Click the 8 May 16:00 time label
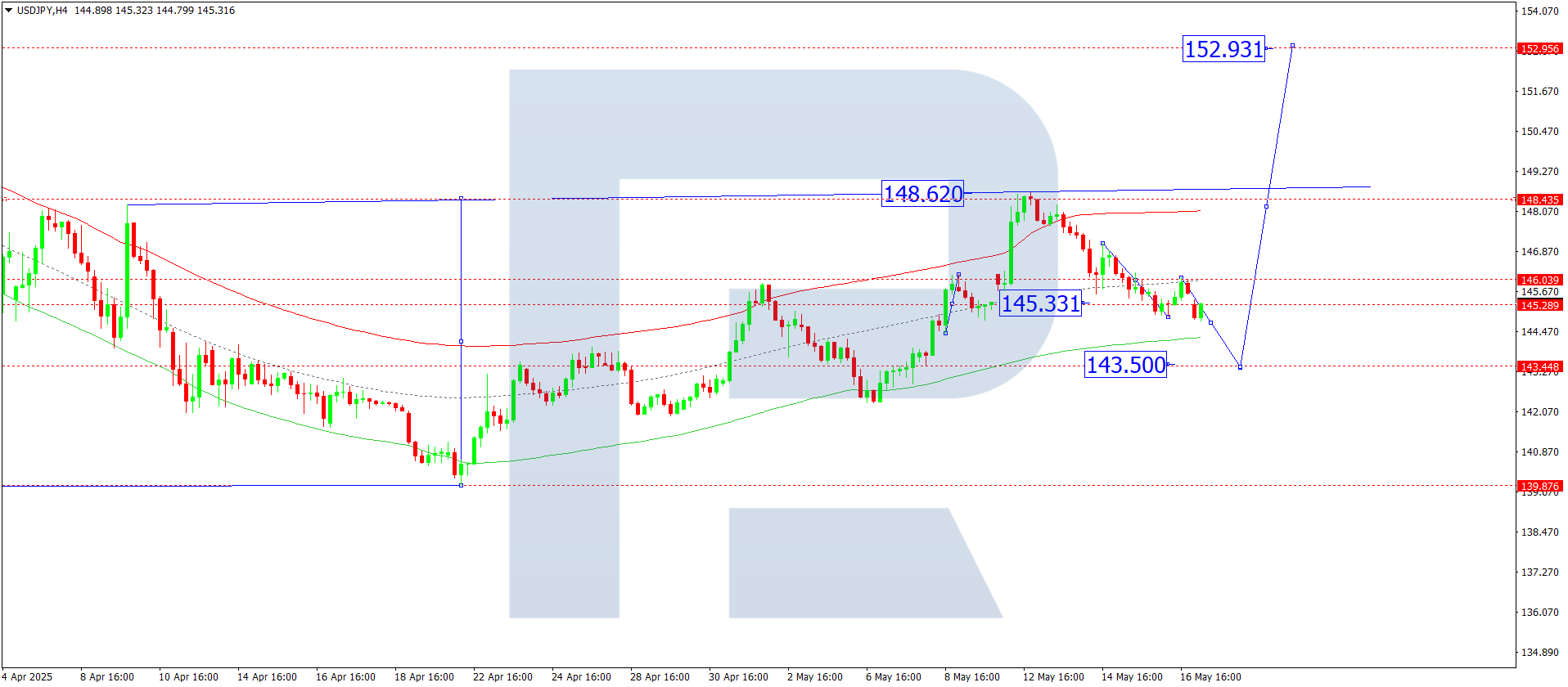 pyautogui.click(x=972, y=677)
